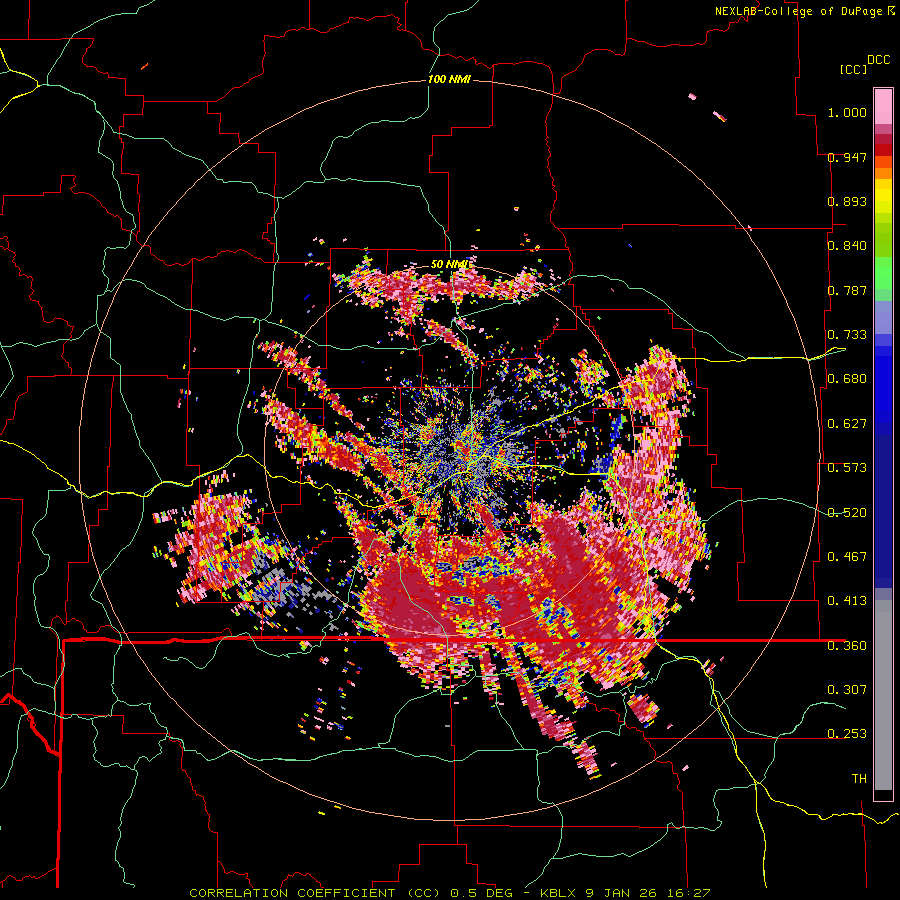Click the [CC] unit label
This screenshot has width=900, height=900.
click(853, 69)
